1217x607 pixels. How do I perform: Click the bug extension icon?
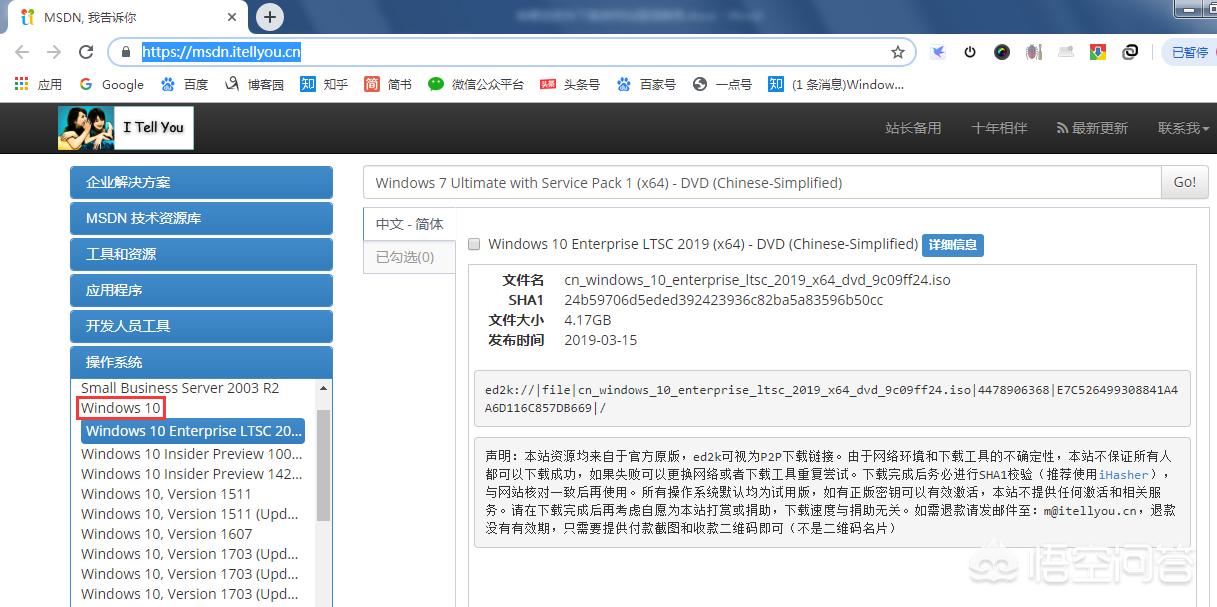pos(1033,52)
